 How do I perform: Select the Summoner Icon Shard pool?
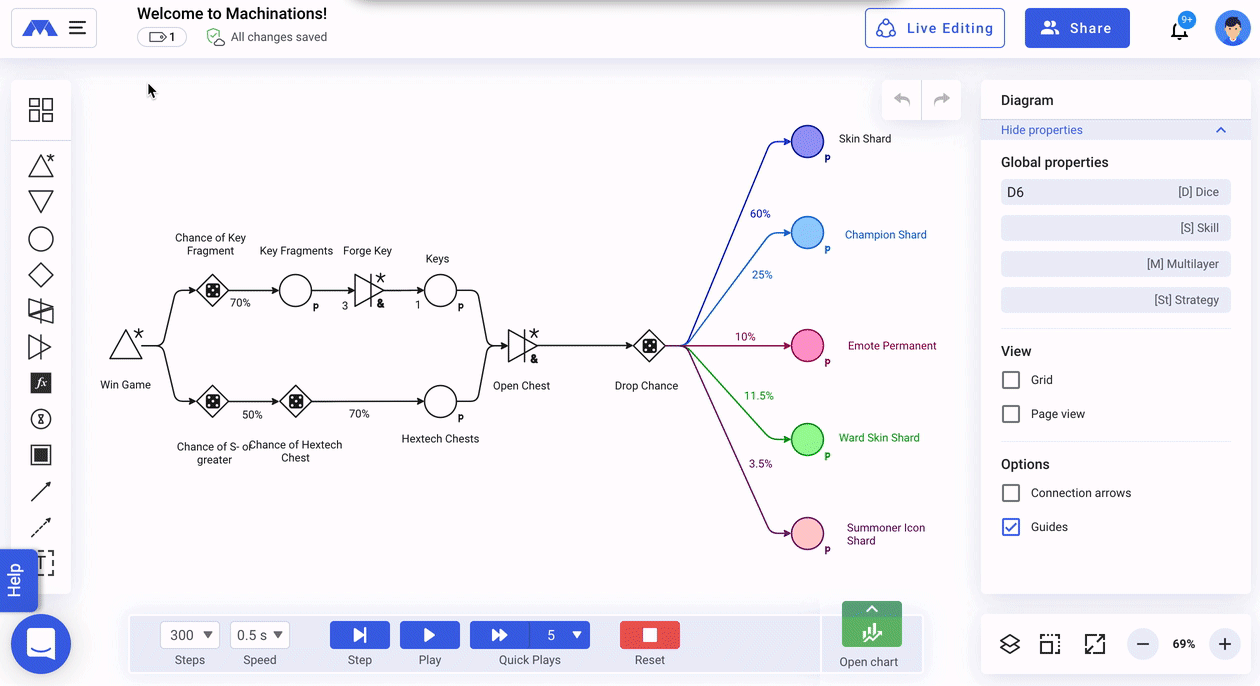pos(808,534)
